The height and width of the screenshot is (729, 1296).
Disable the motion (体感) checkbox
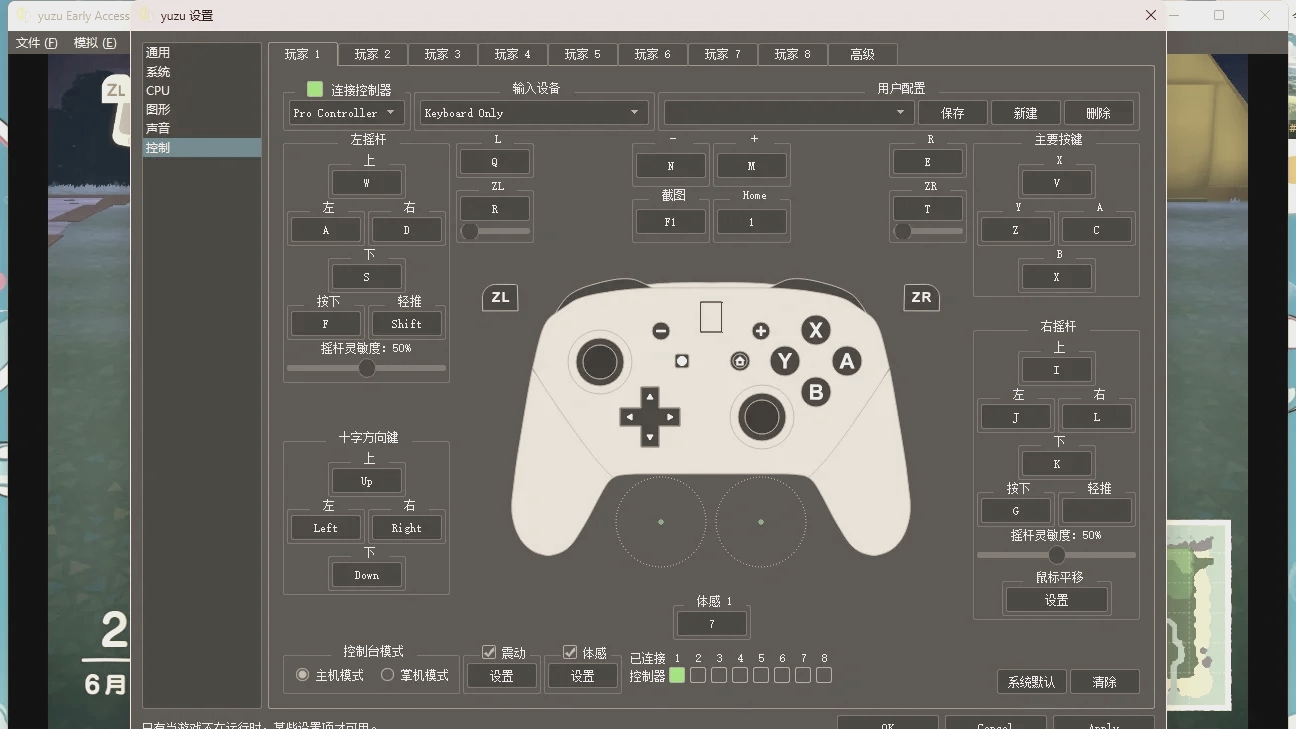click(570, 652)
